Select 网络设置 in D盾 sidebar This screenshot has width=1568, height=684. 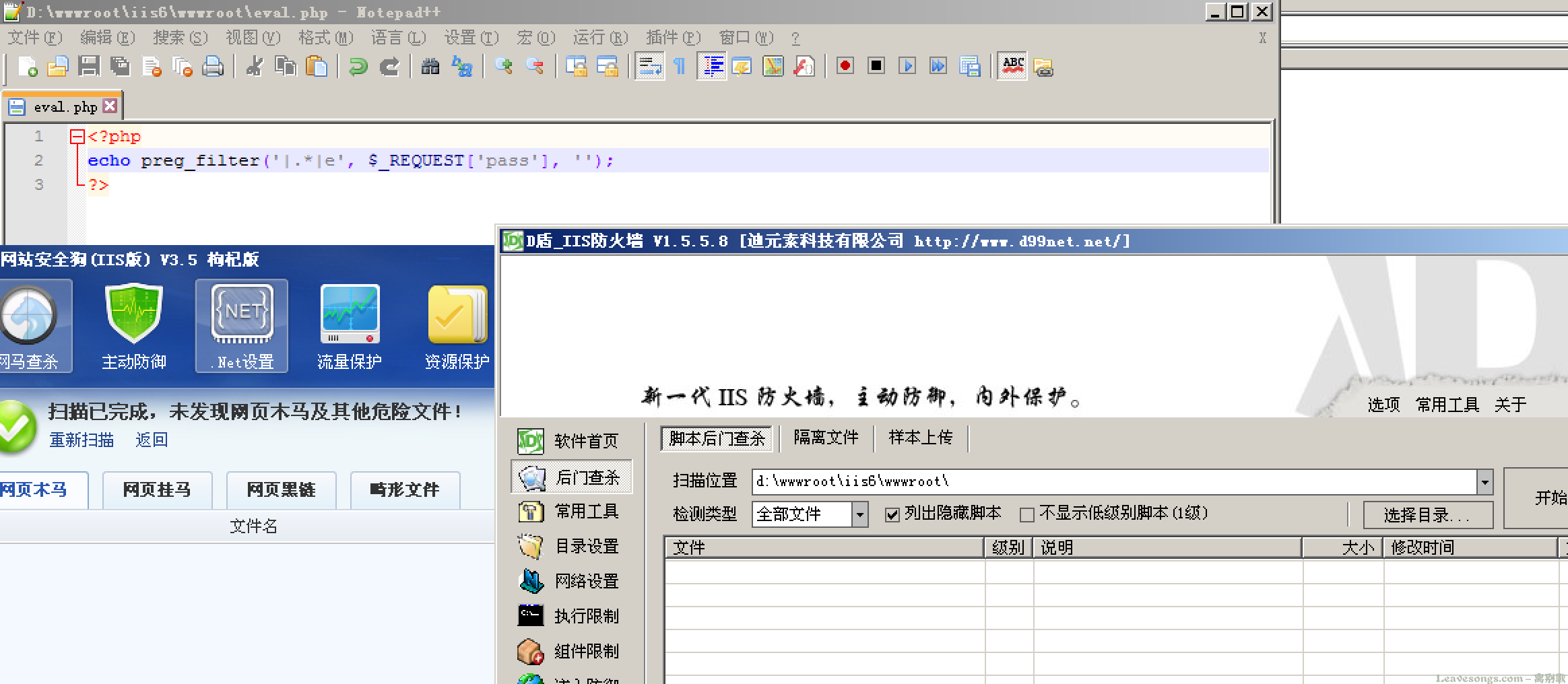pos(571,581)
